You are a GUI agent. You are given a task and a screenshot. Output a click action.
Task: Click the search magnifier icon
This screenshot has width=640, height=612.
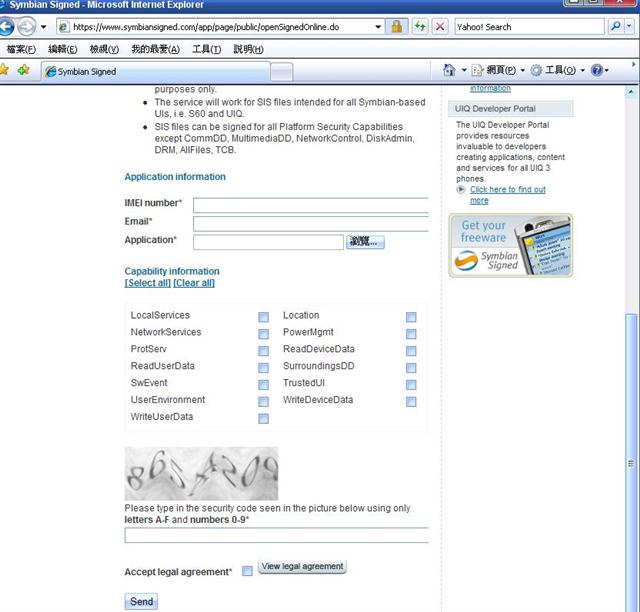tap(616, 27)
